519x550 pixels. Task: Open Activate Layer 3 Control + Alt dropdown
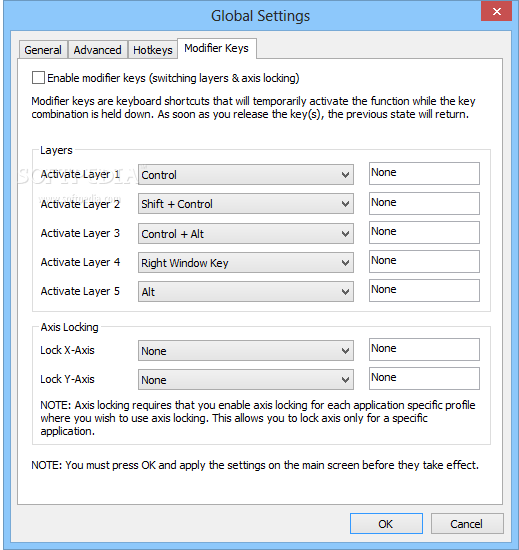245,234
